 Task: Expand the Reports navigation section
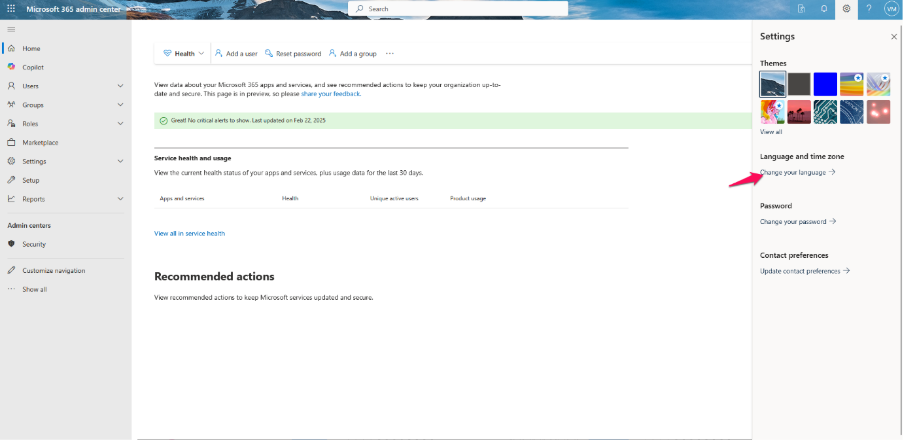[120, 199]
